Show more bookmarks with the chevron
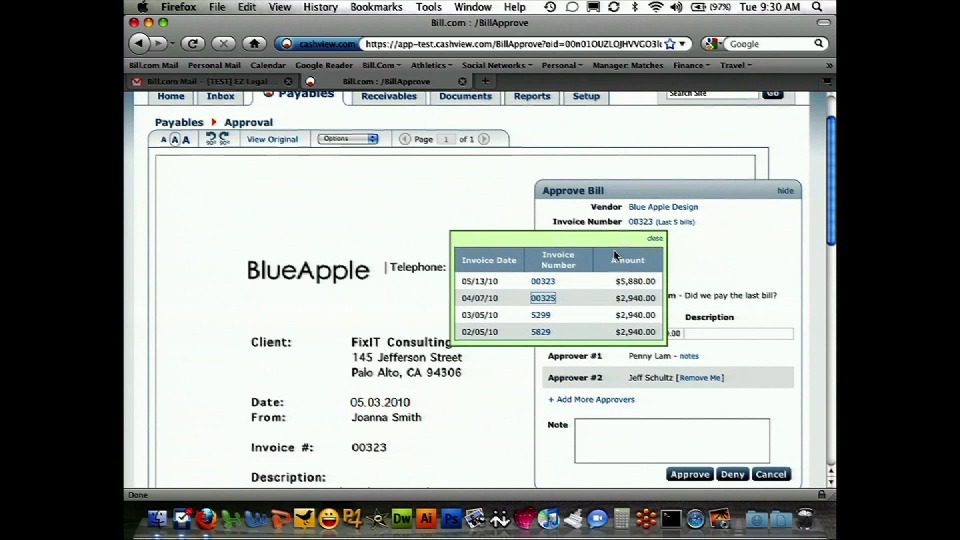Viewport: 960px width, 540px height. point(829,65)
